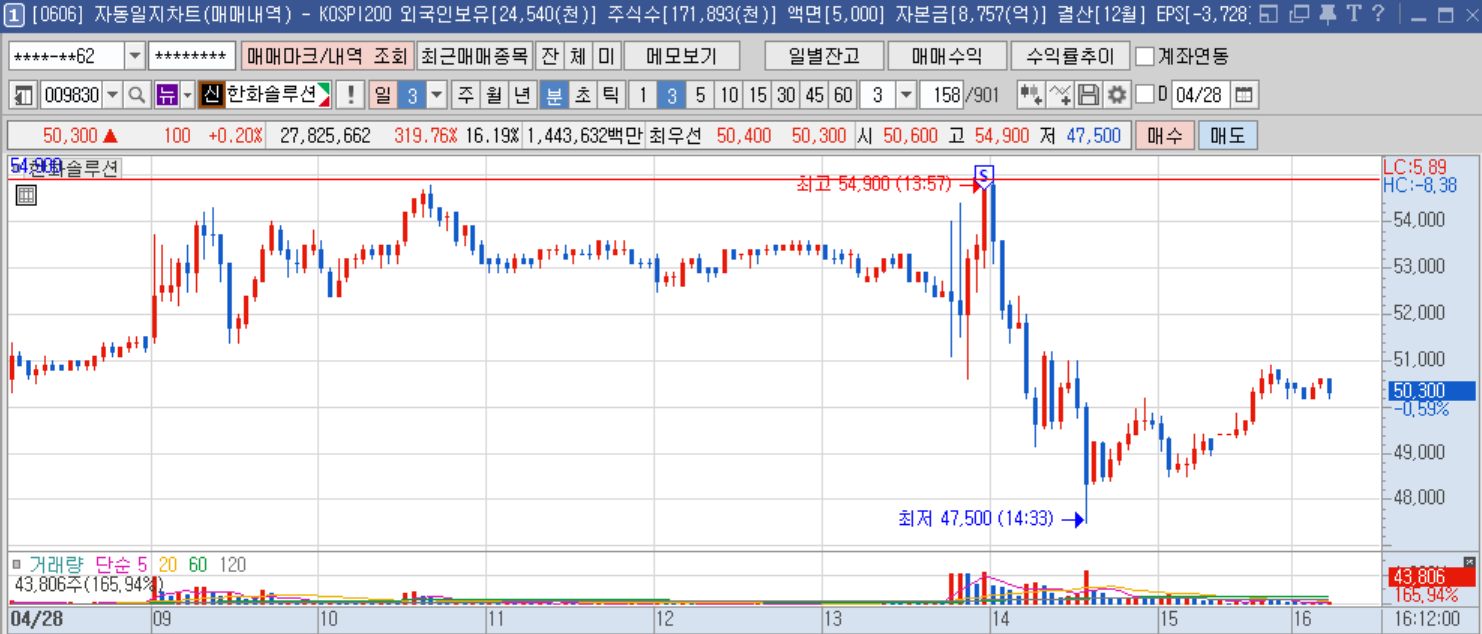Toggle the sidebar panel icon beside stock code

(x=25, y=95)
